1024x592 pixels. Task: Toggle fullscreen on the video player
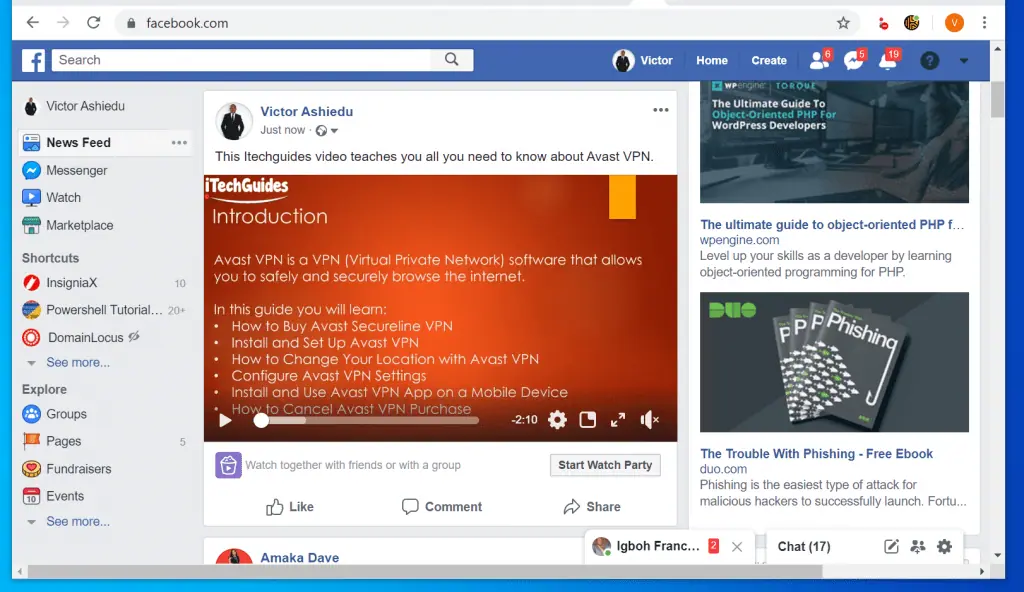click(x=617, y=420)
